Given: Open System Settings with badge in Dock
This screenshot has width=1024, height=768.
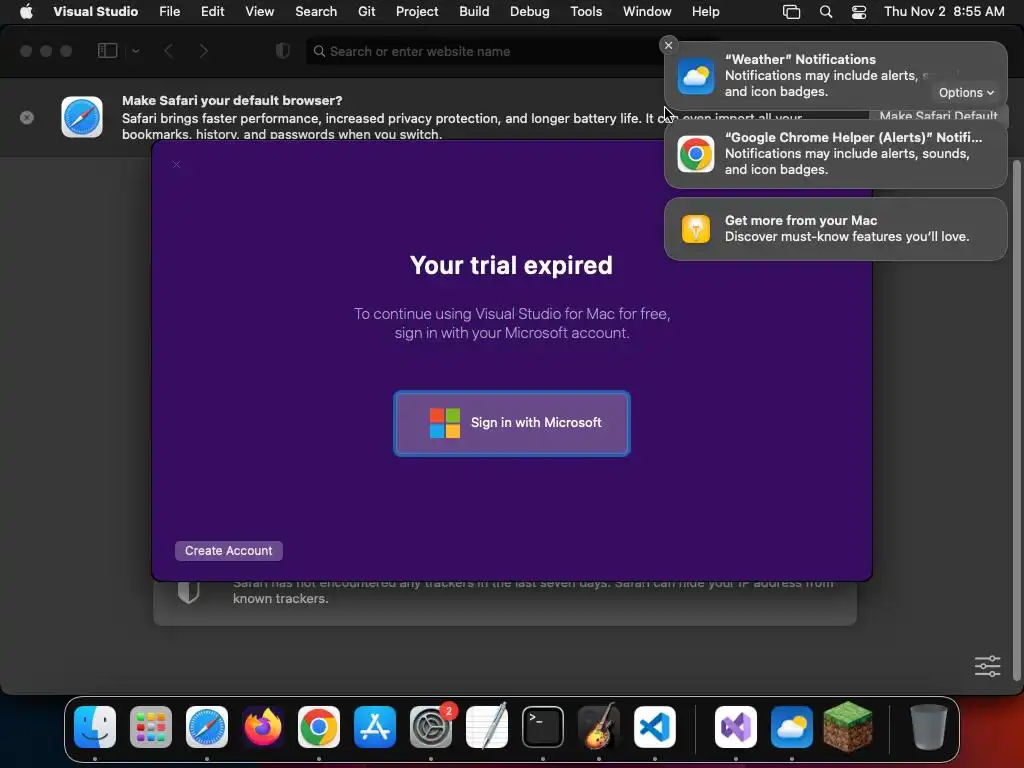Looking at the screenshot, I should click(431, 726).
